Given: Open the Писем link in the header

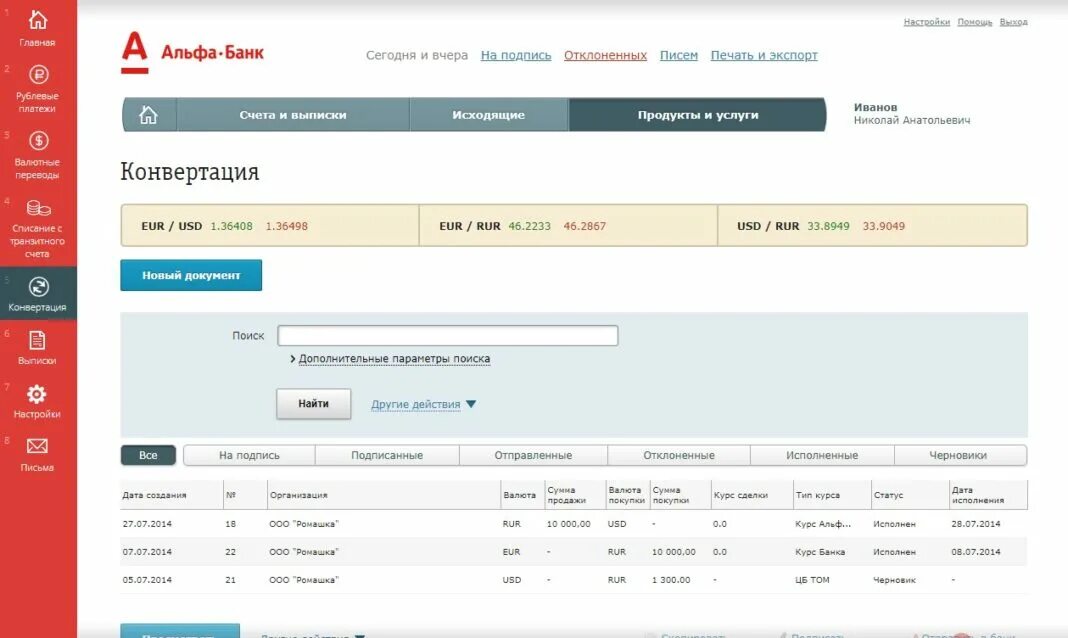Looking at the screenshot, I should (679, 55).
